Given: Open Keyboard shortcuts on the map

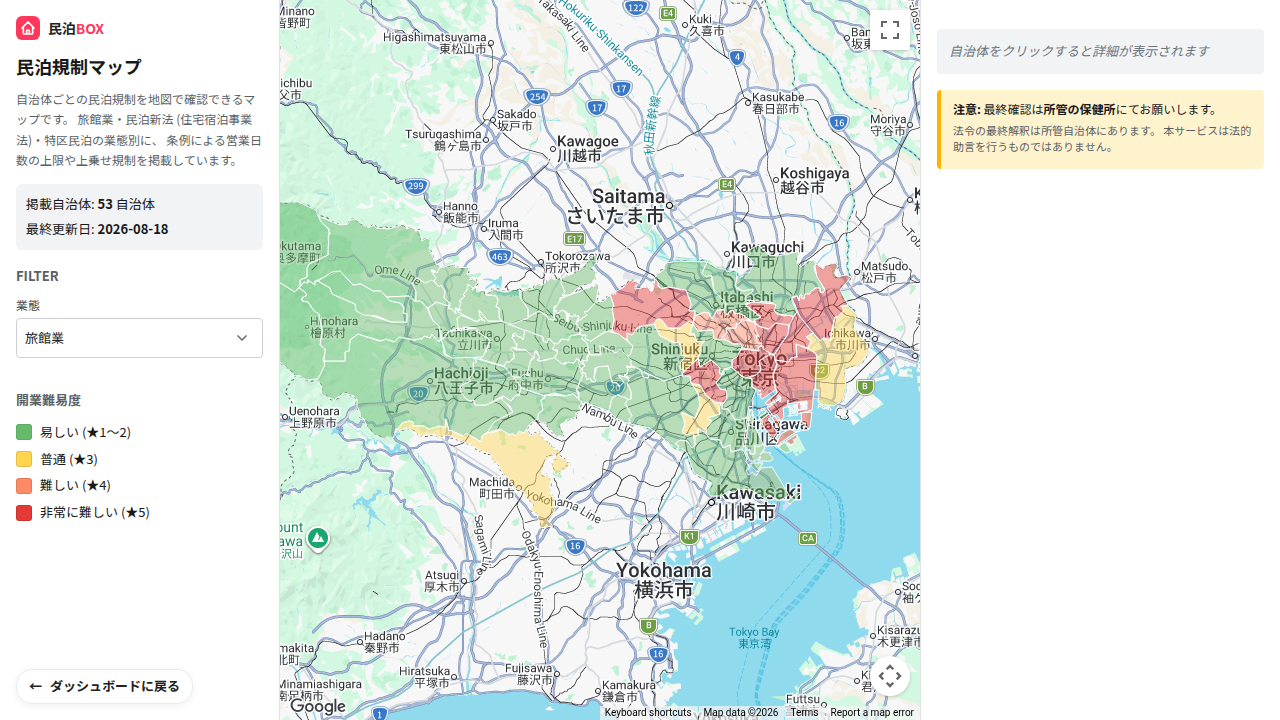Looking at the screenshot, I should (x=648, y=713).
